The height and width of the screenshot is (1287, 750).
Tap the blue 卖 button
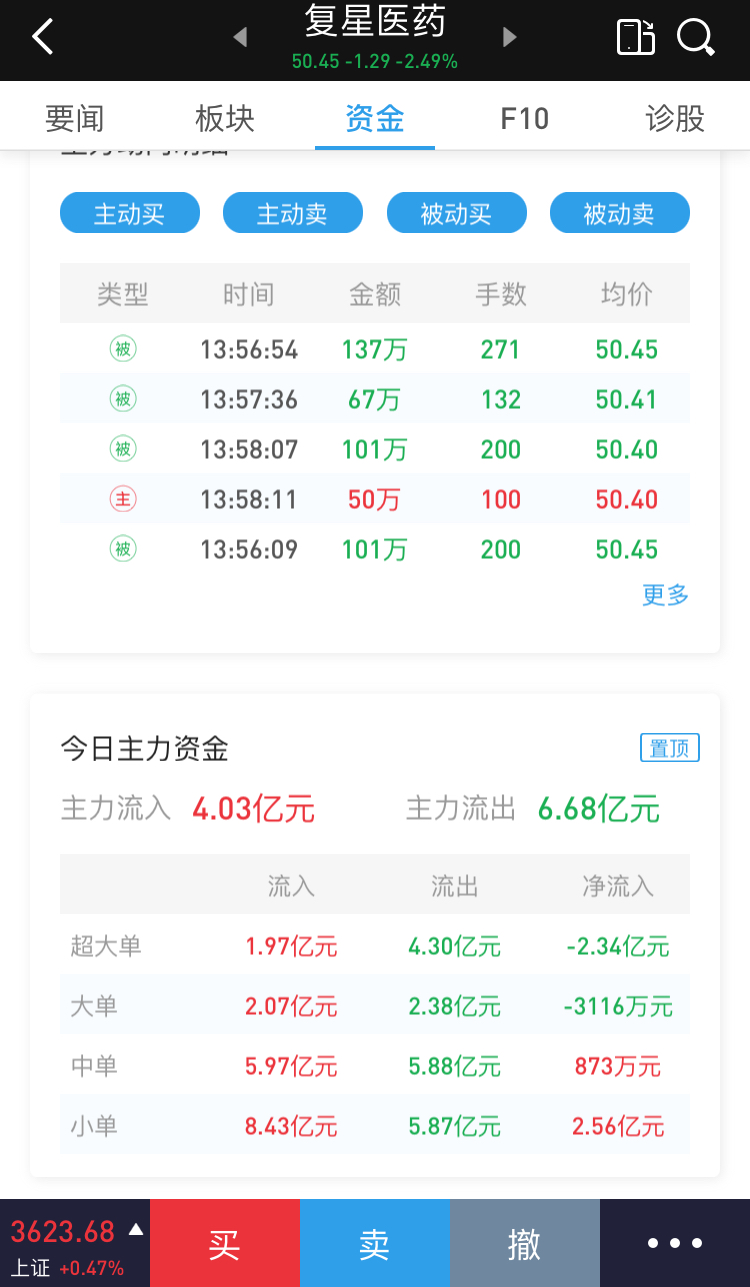[375, 1243]
